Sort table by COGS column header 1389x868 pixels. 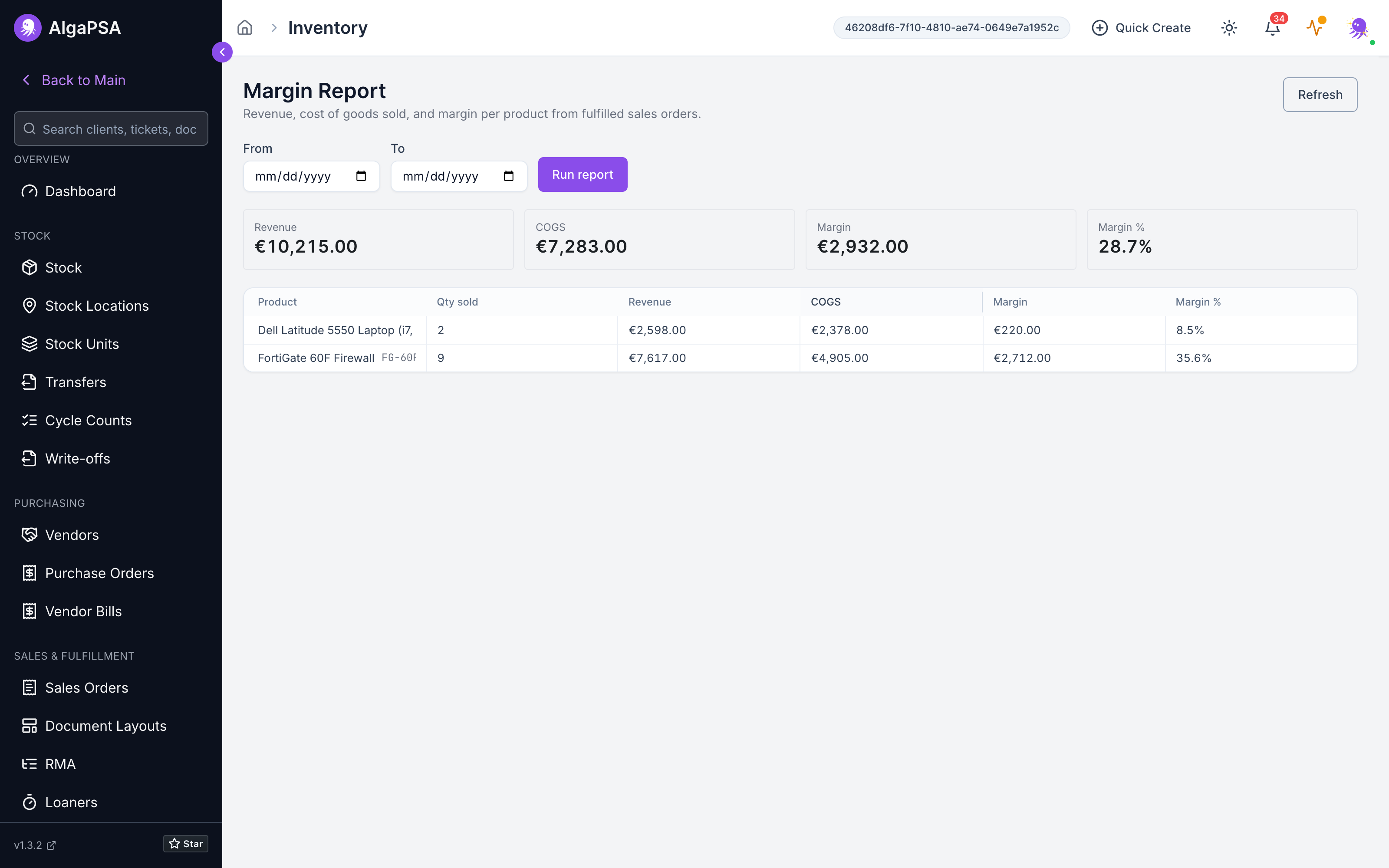pyautogui.click(x=825, y=302)
